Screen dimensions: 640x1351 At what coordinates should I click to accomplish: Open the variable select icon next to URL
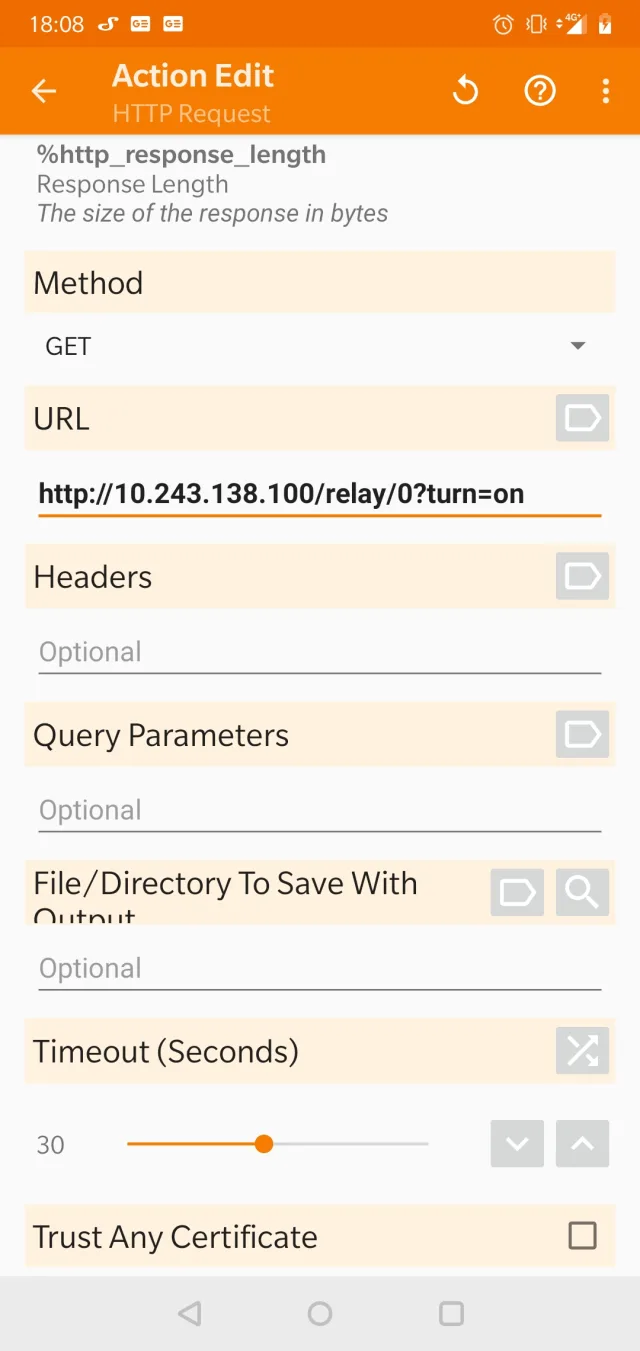581,418
